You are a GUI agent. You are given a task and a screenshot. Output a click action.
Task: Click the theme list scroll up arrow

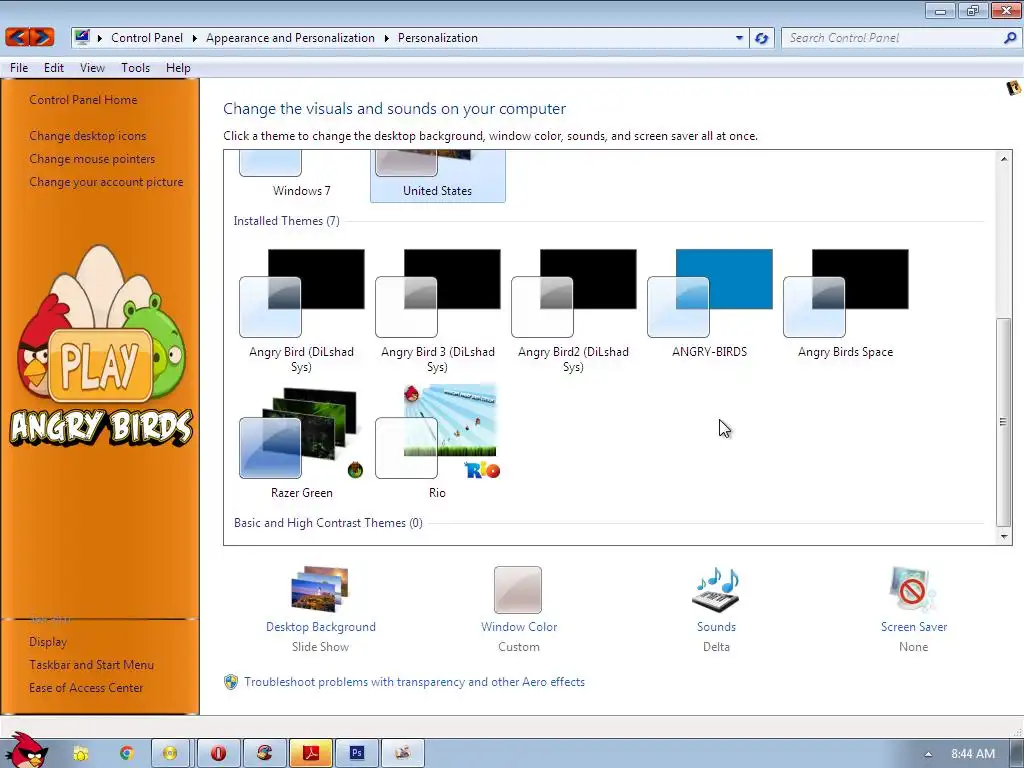[1004, 159]
